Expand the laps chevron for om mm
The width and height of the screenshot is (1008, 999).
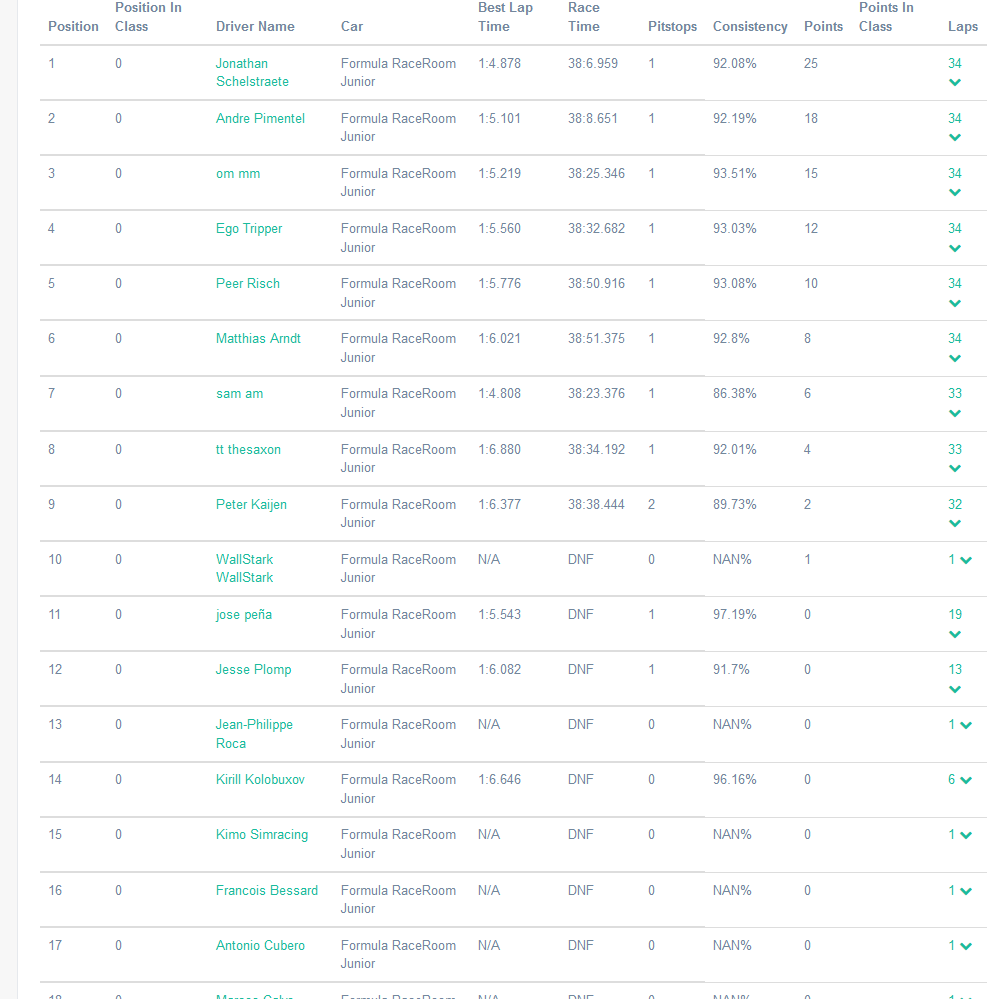pos(955,192)
